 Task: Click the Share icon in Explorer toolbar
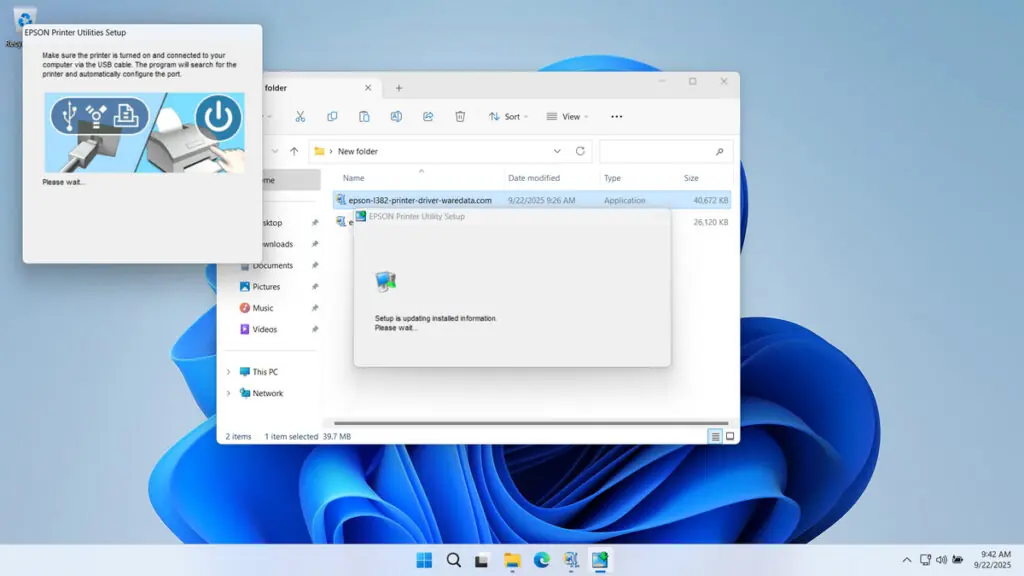(x=428, y=116)
